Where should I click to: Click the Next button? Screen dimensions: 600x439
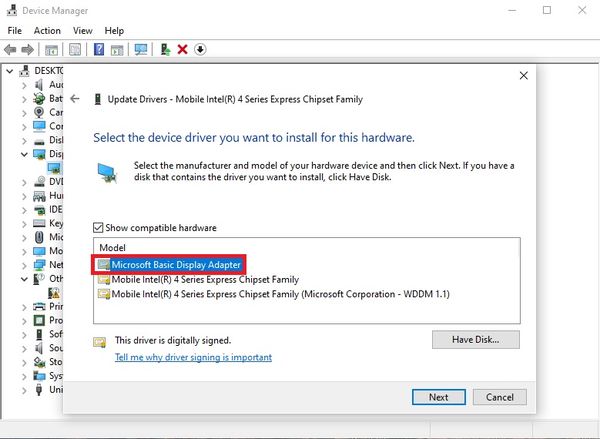click(x=439, y=397)
